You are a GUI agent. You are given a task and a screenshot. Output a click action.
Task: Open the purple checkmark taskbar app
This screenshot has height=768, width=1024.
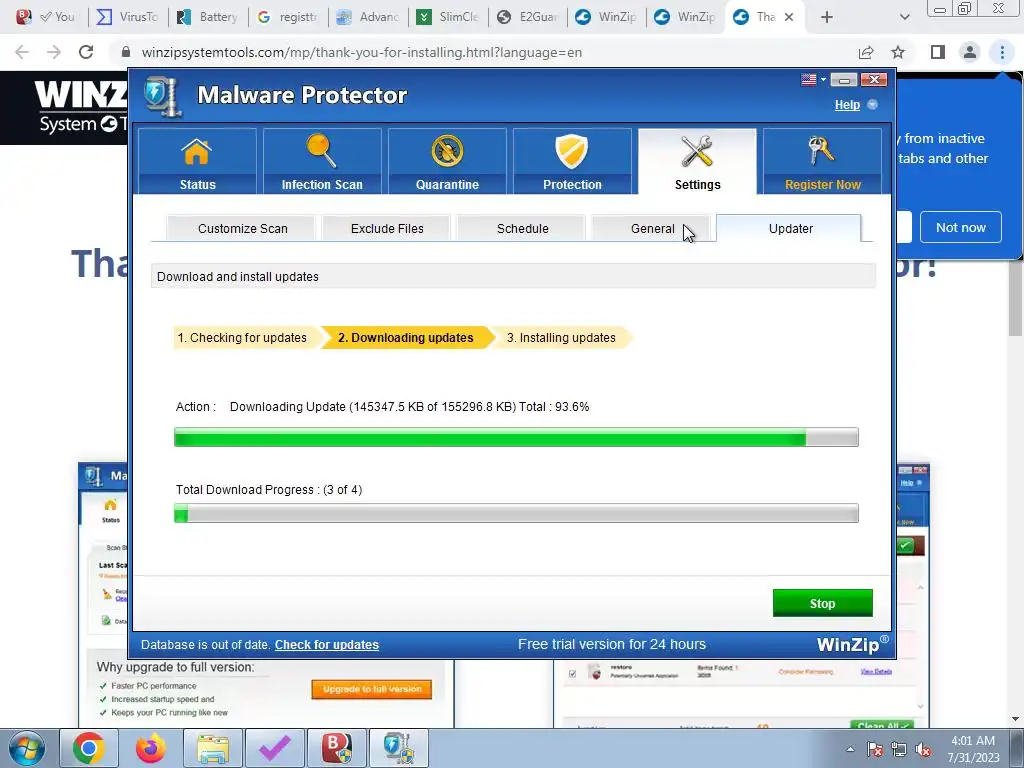coord(275,748)
